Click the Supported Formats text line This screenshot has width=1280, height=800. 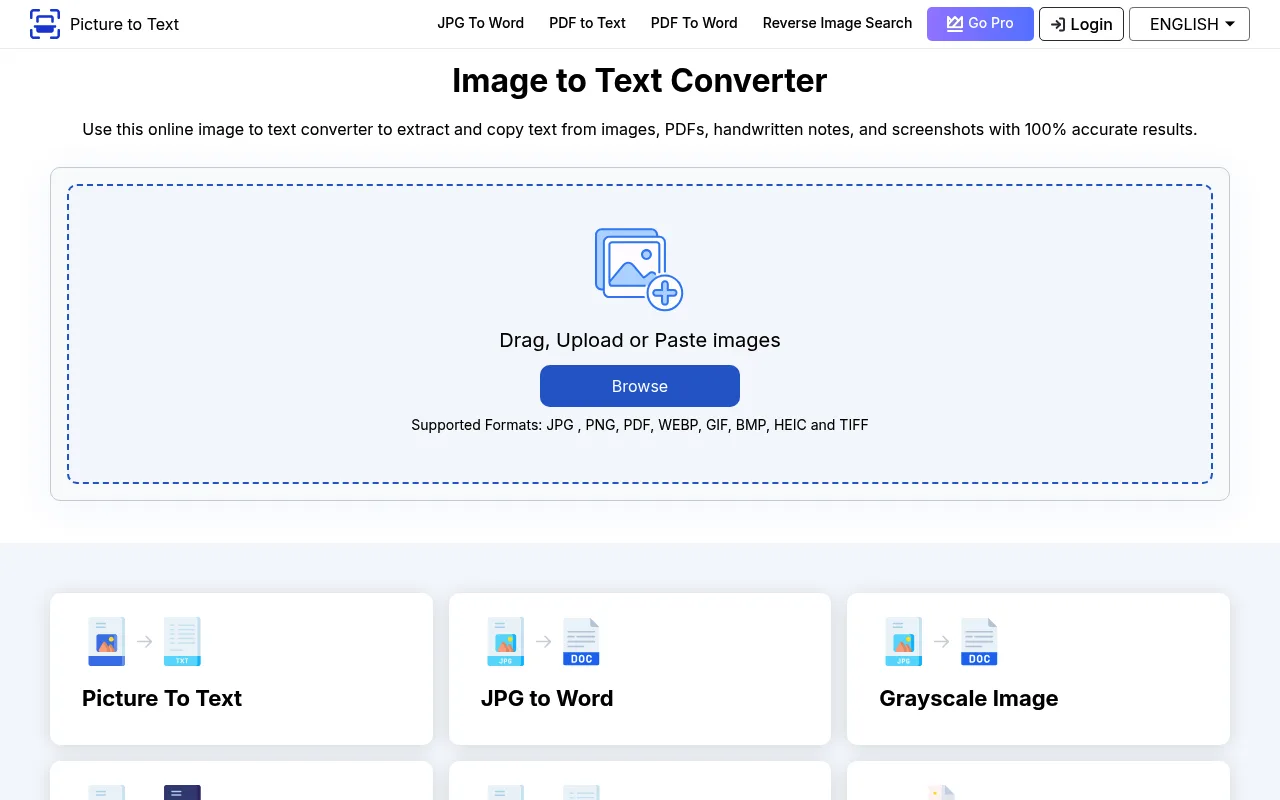point(640,425)
